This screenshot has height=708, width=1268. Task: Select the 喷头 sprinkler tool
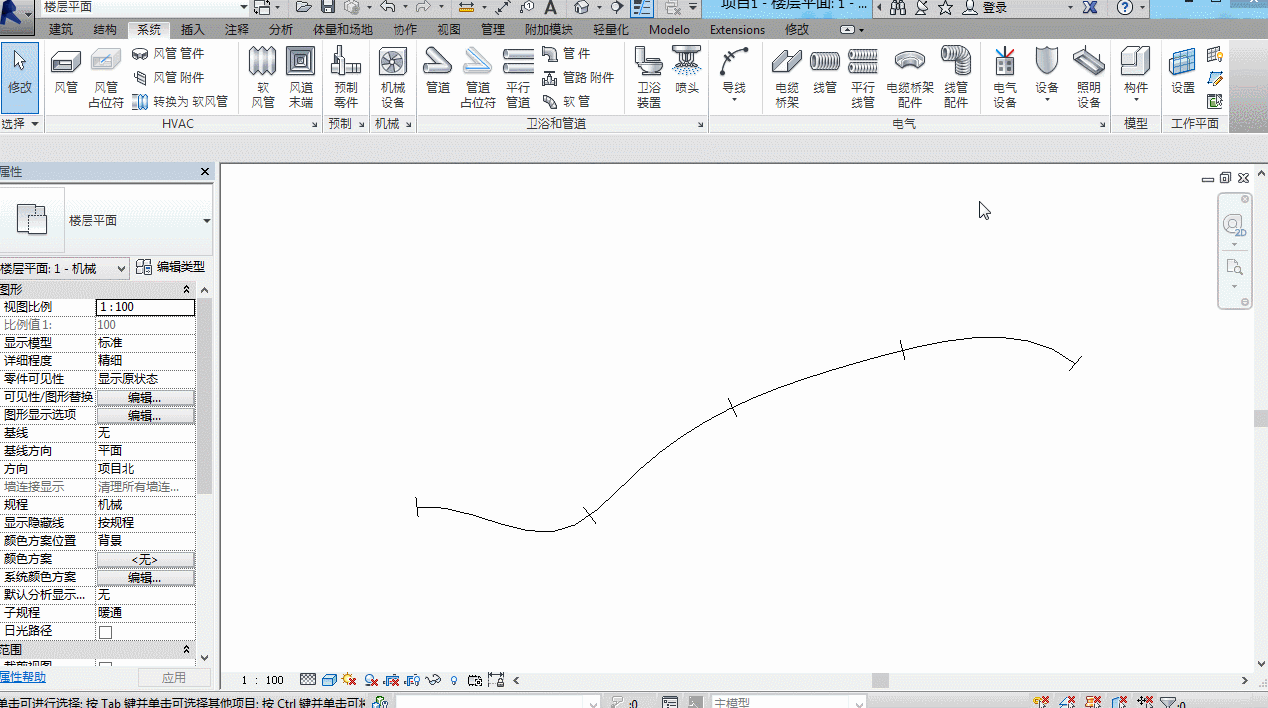coord(687,72)
